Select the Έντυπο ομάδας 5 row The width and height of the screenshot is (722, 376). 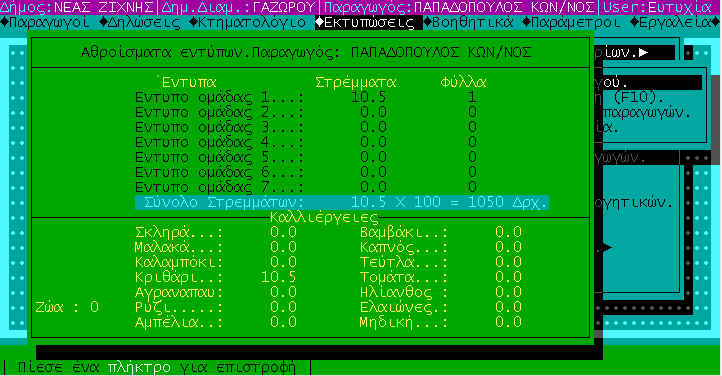[x=306, y=158]
